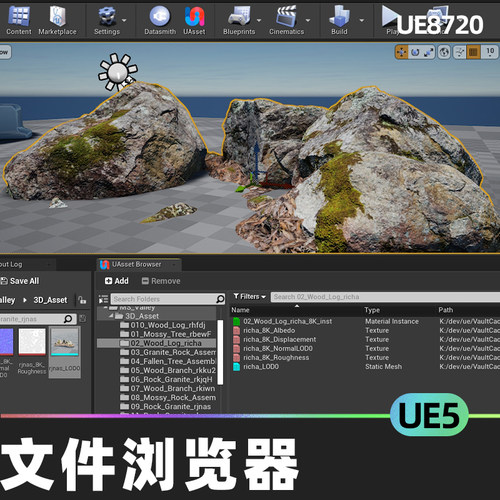Sort by the Name column header
The image size is (500, 500).
click(240, 310)
